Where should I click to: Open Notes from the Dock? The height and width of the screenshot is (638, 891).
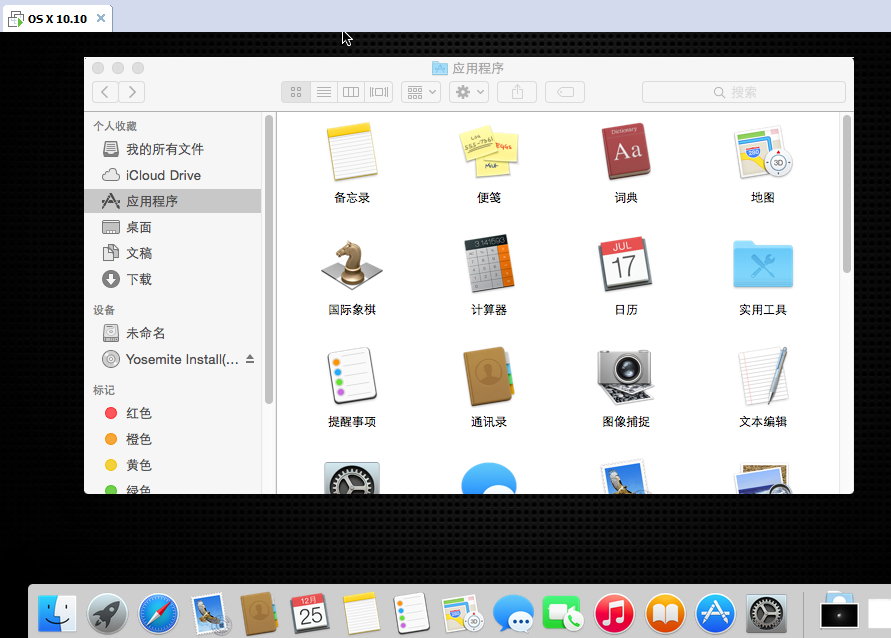[361, 614]
